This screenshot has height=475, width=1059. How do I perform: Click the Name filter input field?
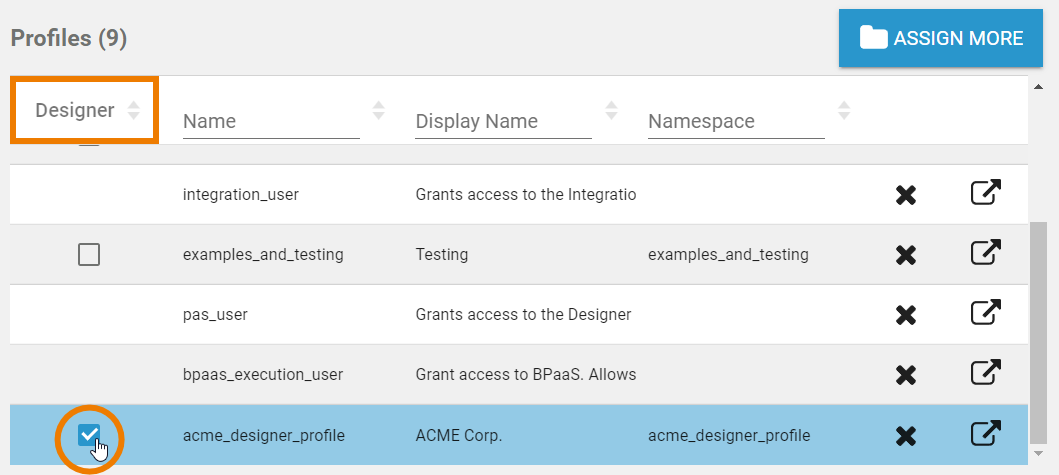(x=270, y=122)
